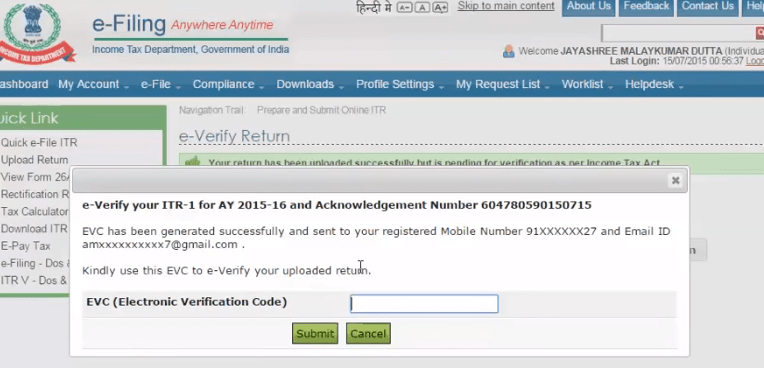764x368 pixels.
Task: Go to the Dashboard menu item
Action: tap(23, 84)
